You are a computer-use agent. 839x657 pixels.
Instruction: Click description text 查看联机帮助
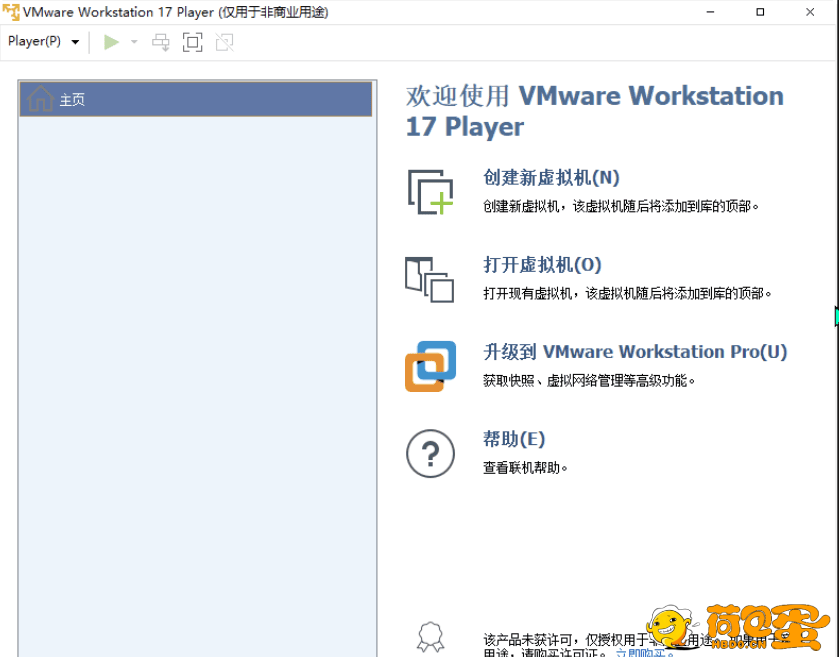click(525, 468)
